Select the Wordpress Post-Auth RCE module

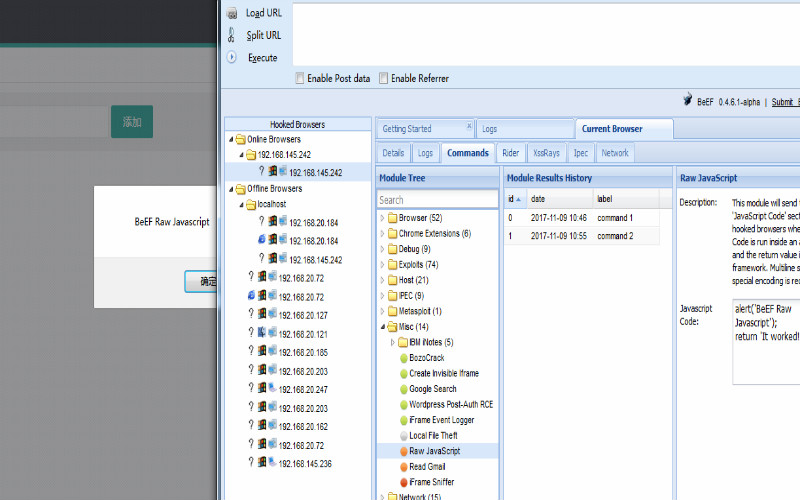[x=451, y=405]
